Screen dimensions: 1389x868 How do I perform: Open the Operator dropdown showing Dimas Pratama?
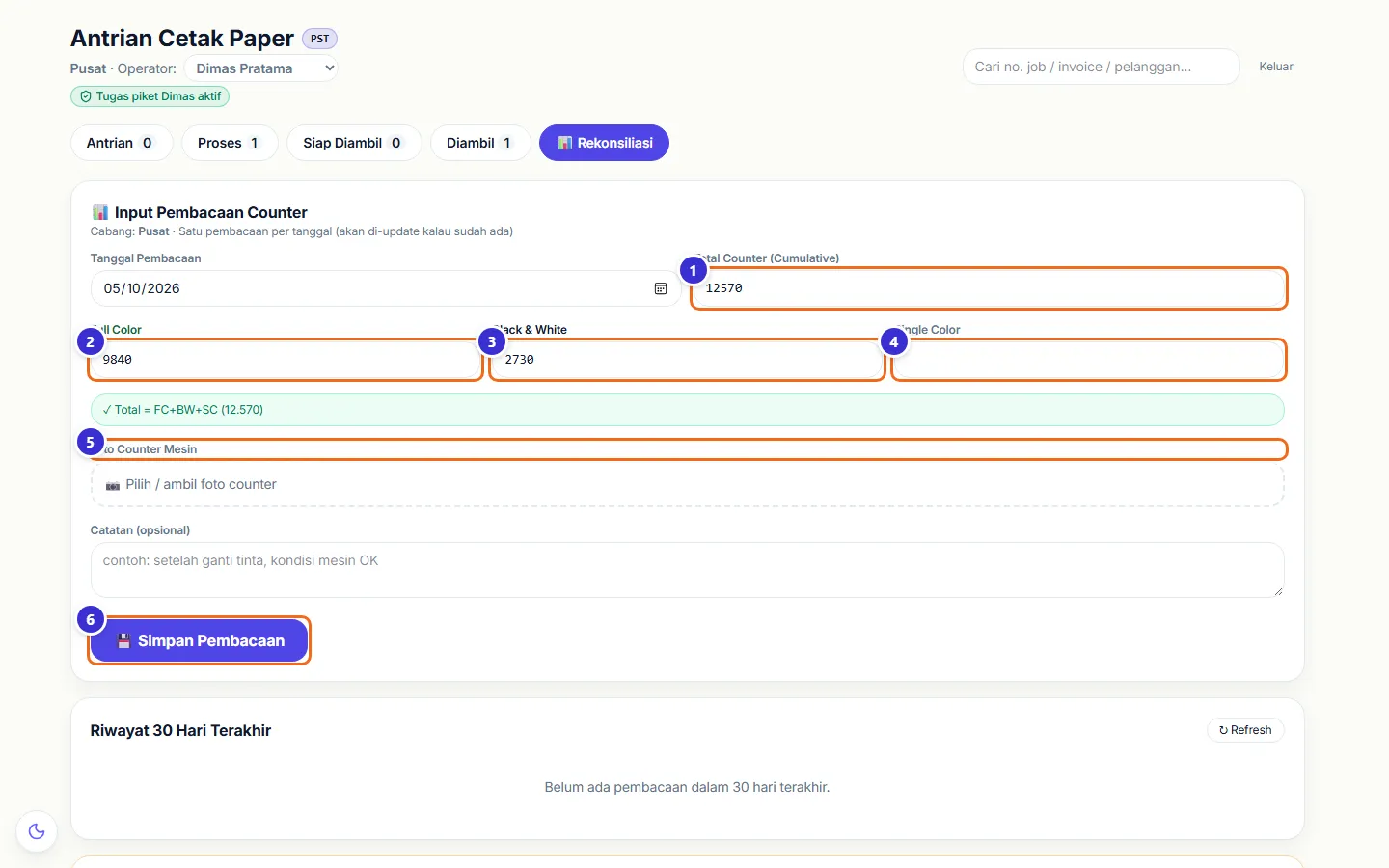(260, 68)
